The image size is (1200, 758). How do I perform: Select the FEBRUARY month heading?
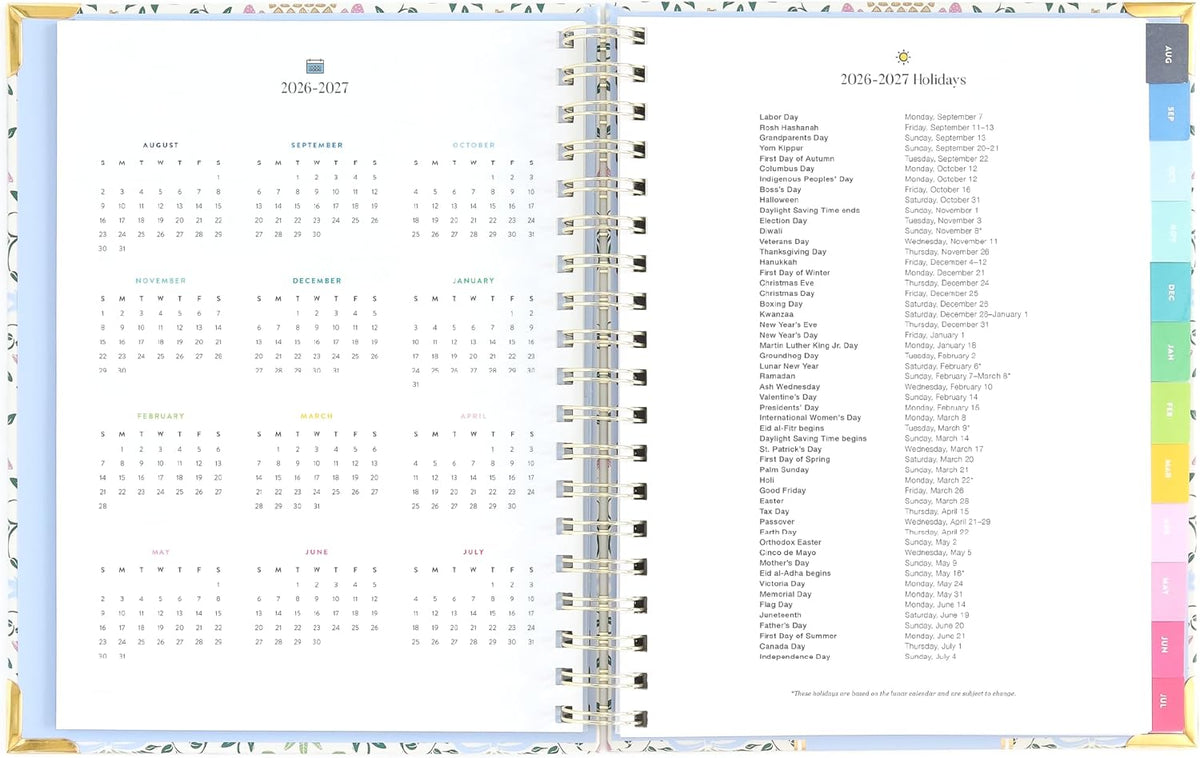[160, 416]
